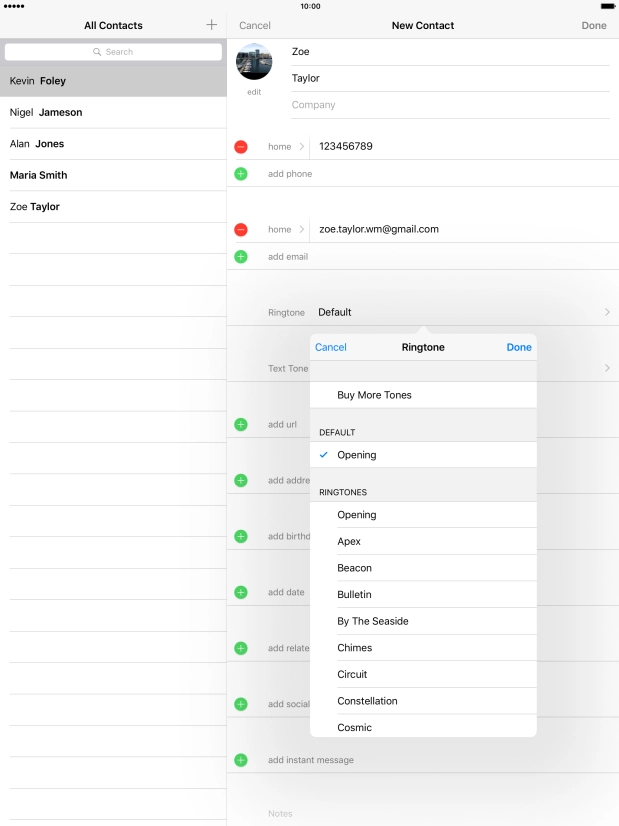619x826 pixels.
Task: Tap the contact photo thumbnail
Action: coord(254,62)
